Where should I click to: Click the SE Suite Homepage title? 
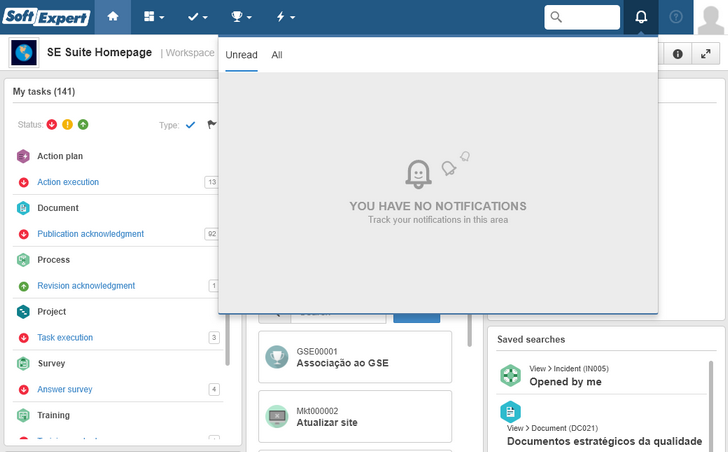tap(99, 52)
